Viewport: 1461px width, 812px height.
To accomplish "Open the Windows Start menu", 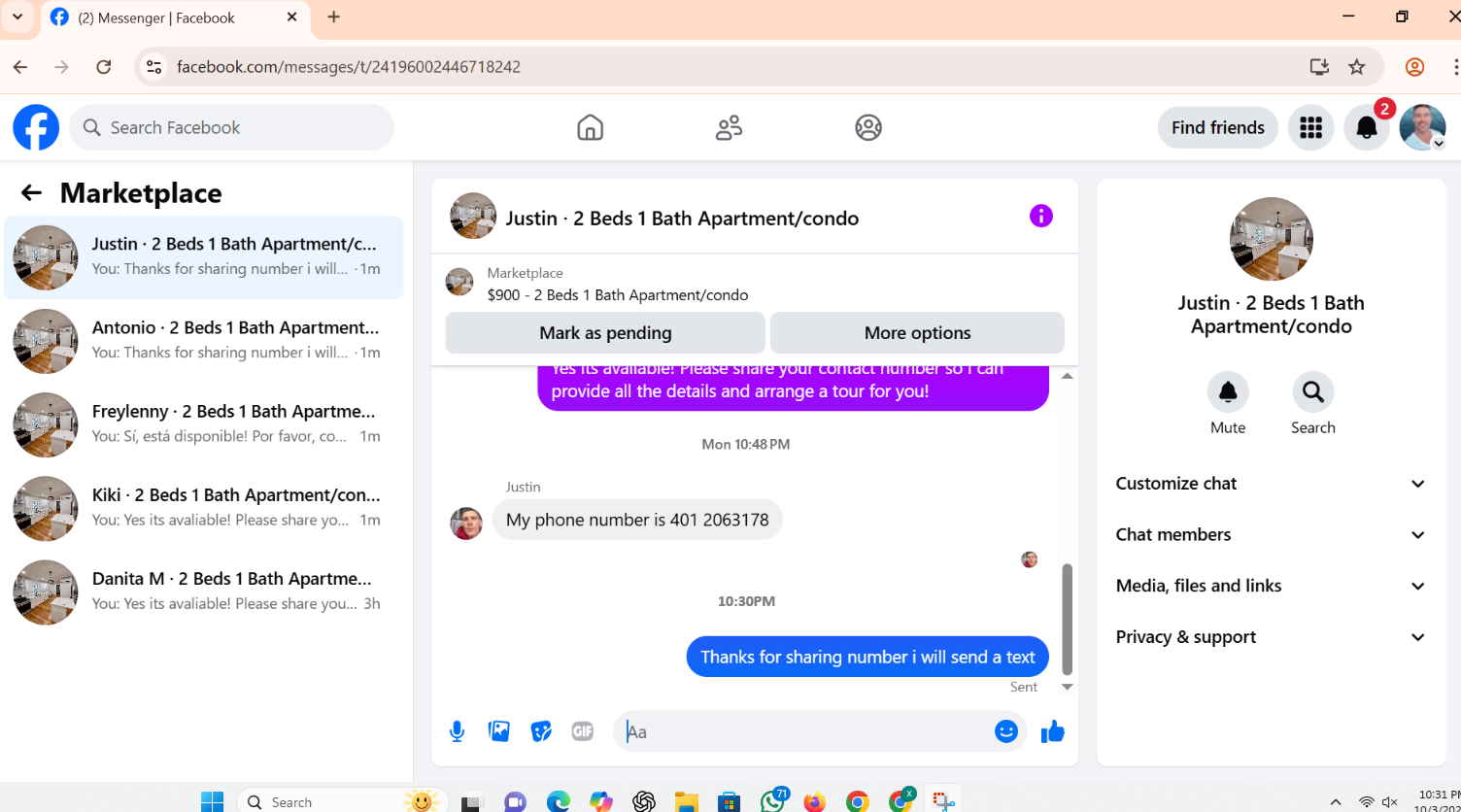I will [x=213, y=801].
